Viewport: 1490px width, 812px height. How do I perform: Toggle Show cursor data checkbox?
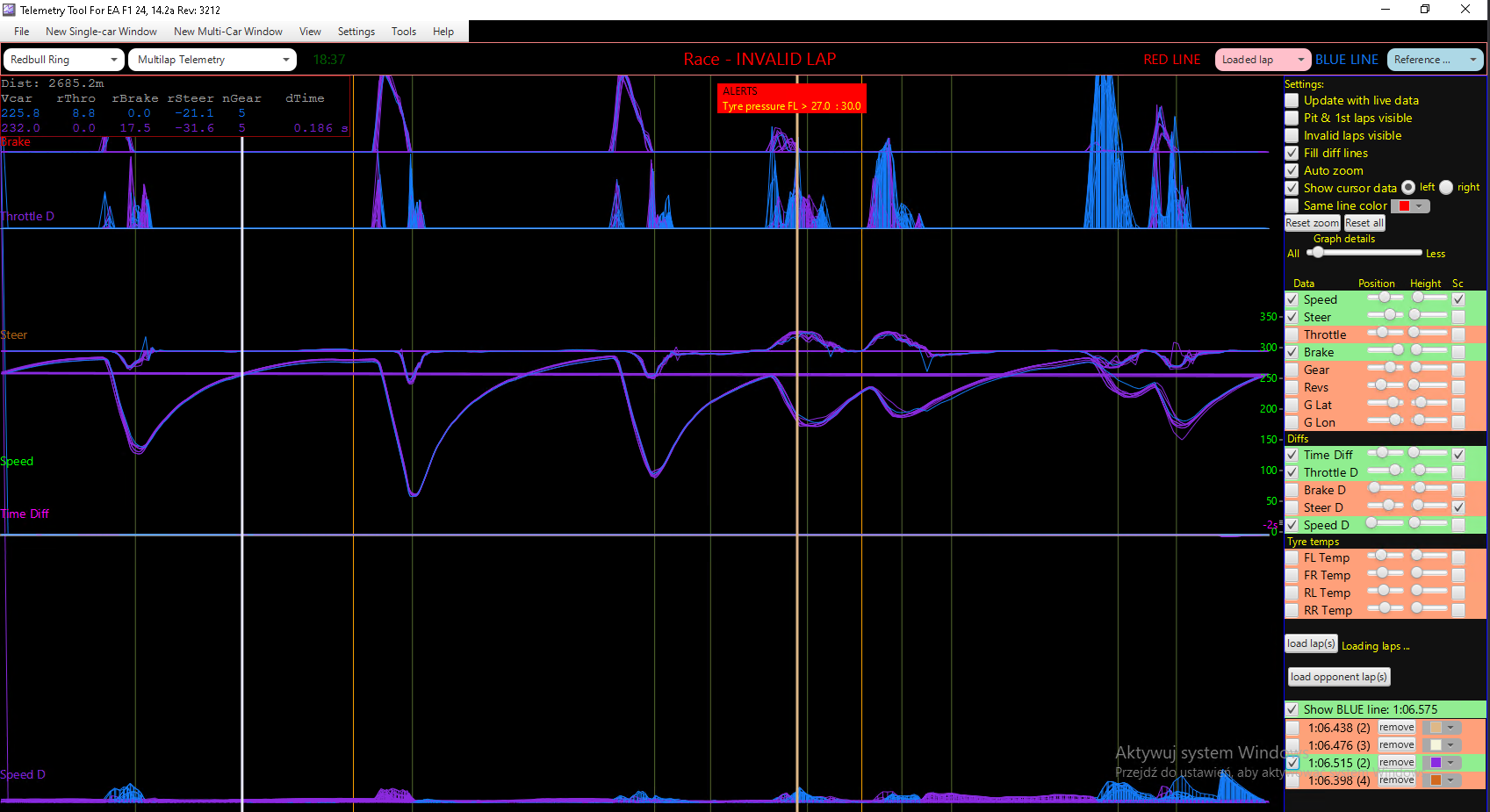tap(1292, 189)
